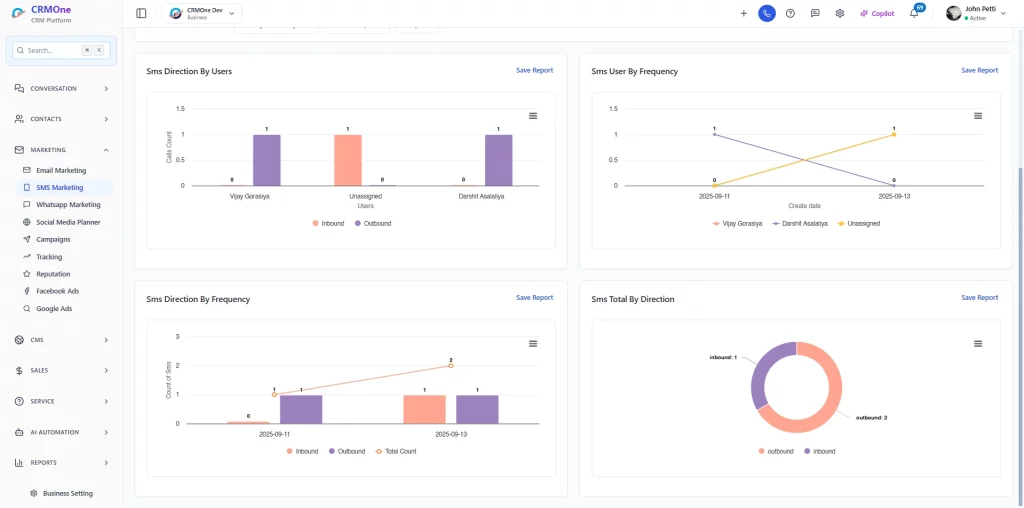
Task: Save Report for Sms User By Frequency
Action: 980,71
